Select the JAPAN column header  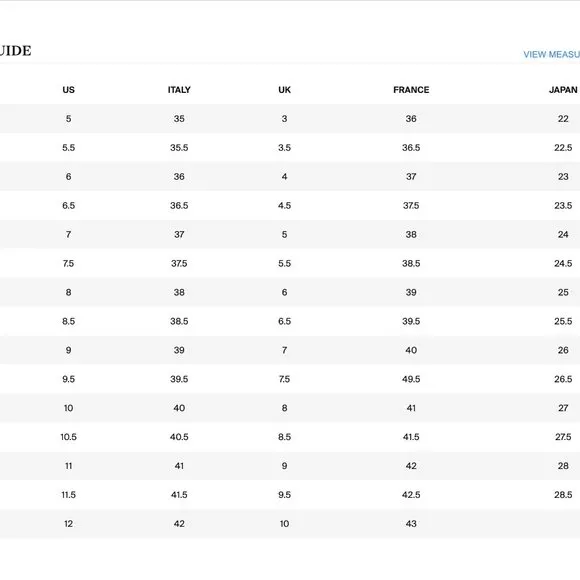tap(563, 90)
